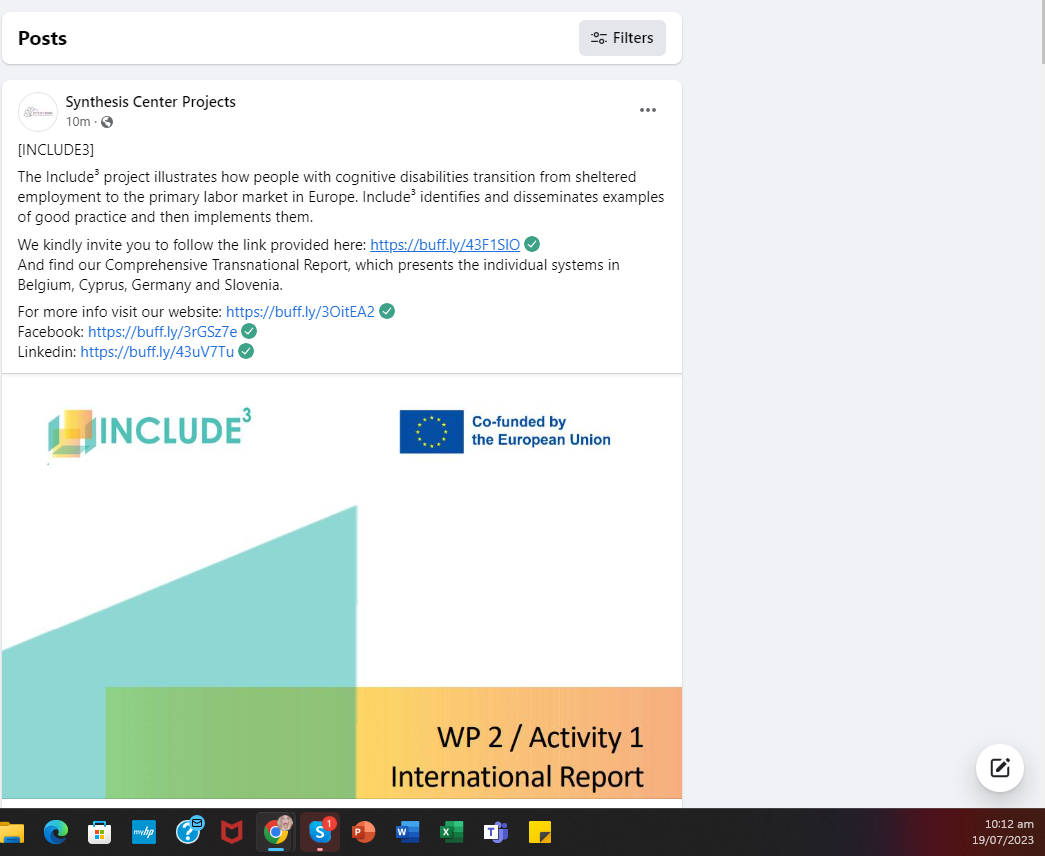Launch PowerPoint from the taskbar
The image size is (1045, 856).
coord(363,832)
